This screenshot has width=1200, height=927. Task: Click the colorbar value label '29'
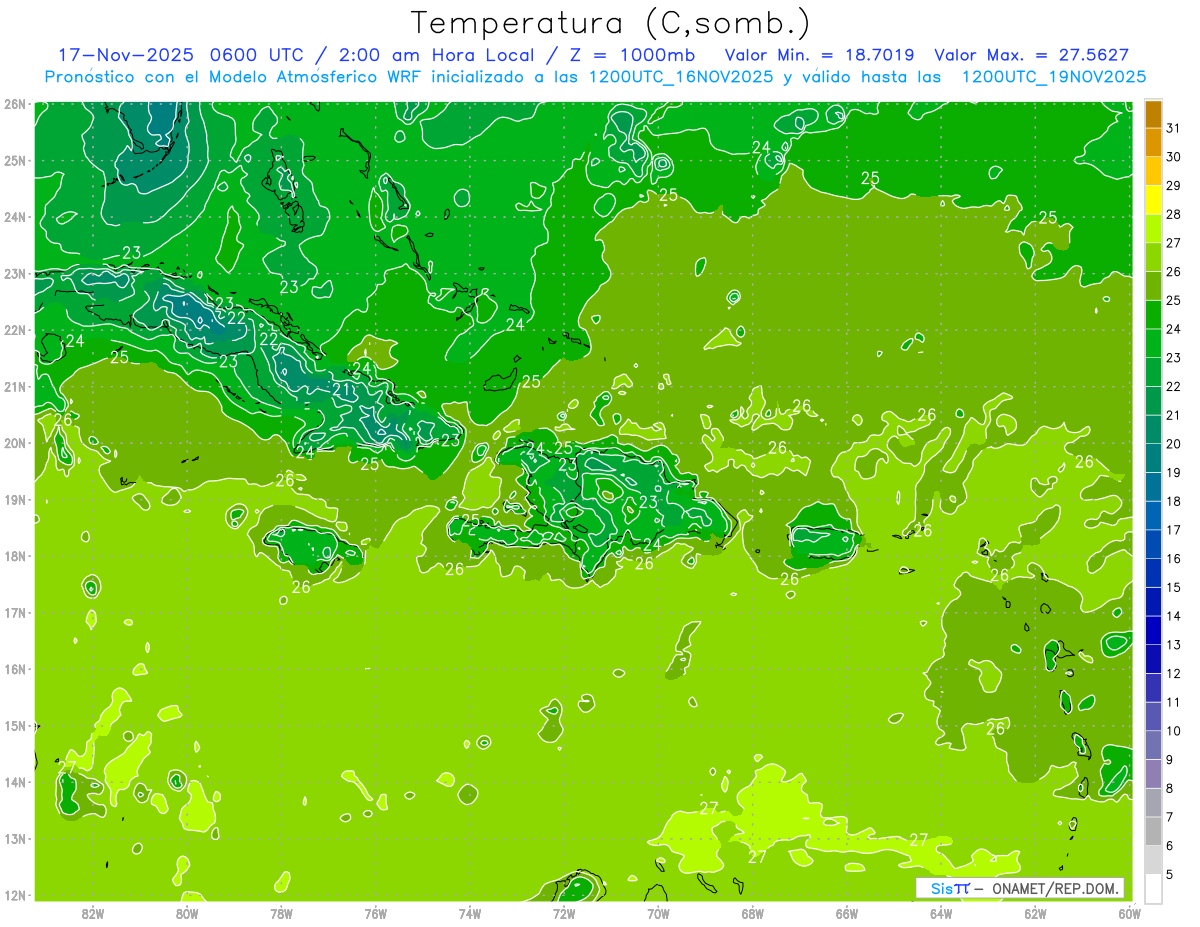[1173, 186]
